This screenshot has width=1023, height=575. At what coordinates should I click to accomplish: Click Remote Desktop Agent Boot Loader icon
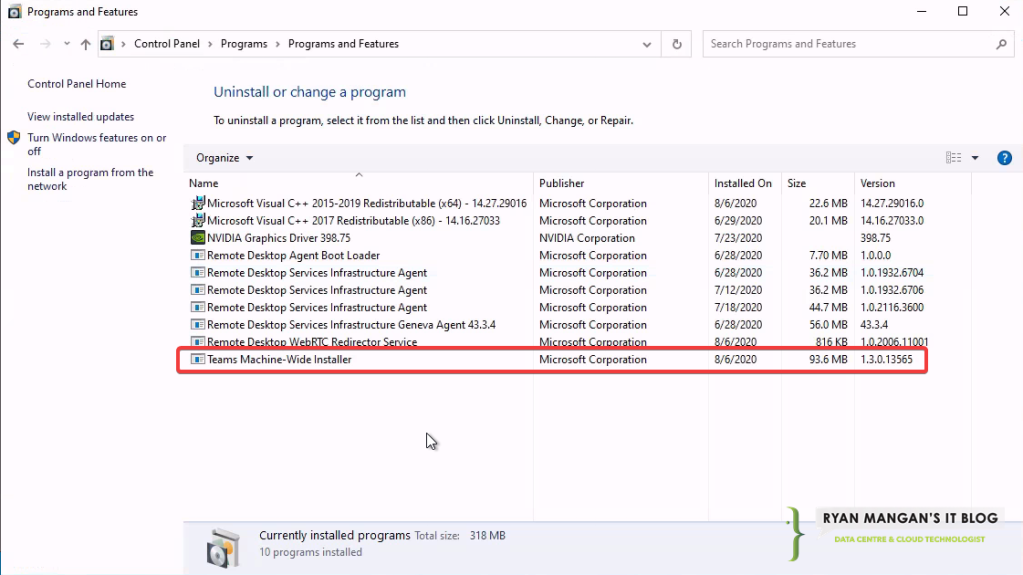pyautogui.click(x=198, y=255)
